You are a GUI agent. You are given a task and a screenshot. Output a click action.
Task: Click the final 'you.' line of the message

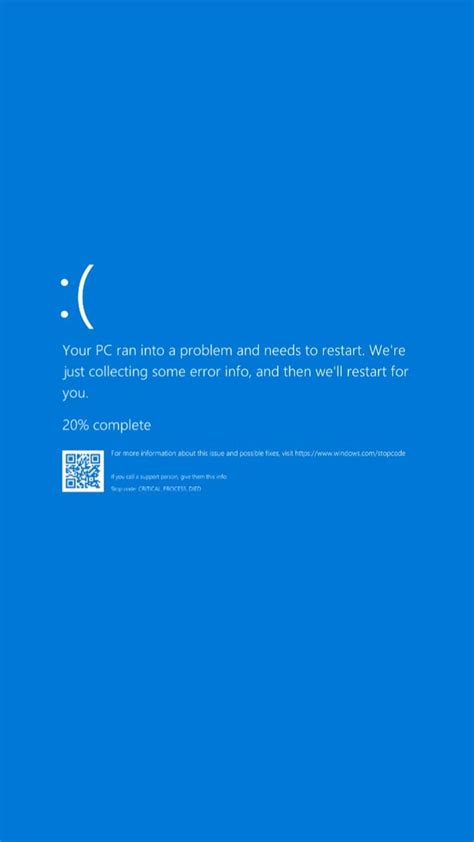click(75, 394)
